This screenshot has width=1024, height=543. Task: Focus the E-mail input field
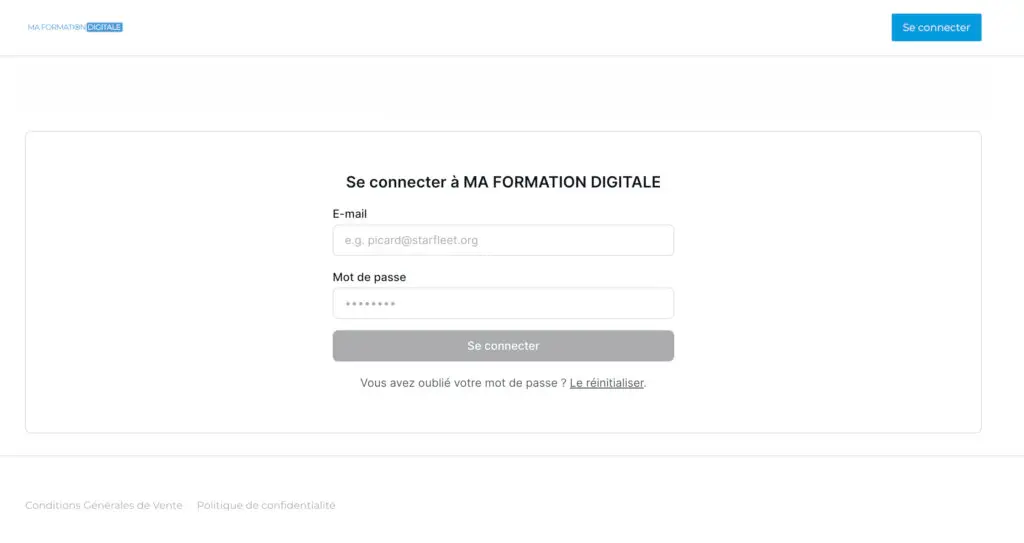[503, 240]
